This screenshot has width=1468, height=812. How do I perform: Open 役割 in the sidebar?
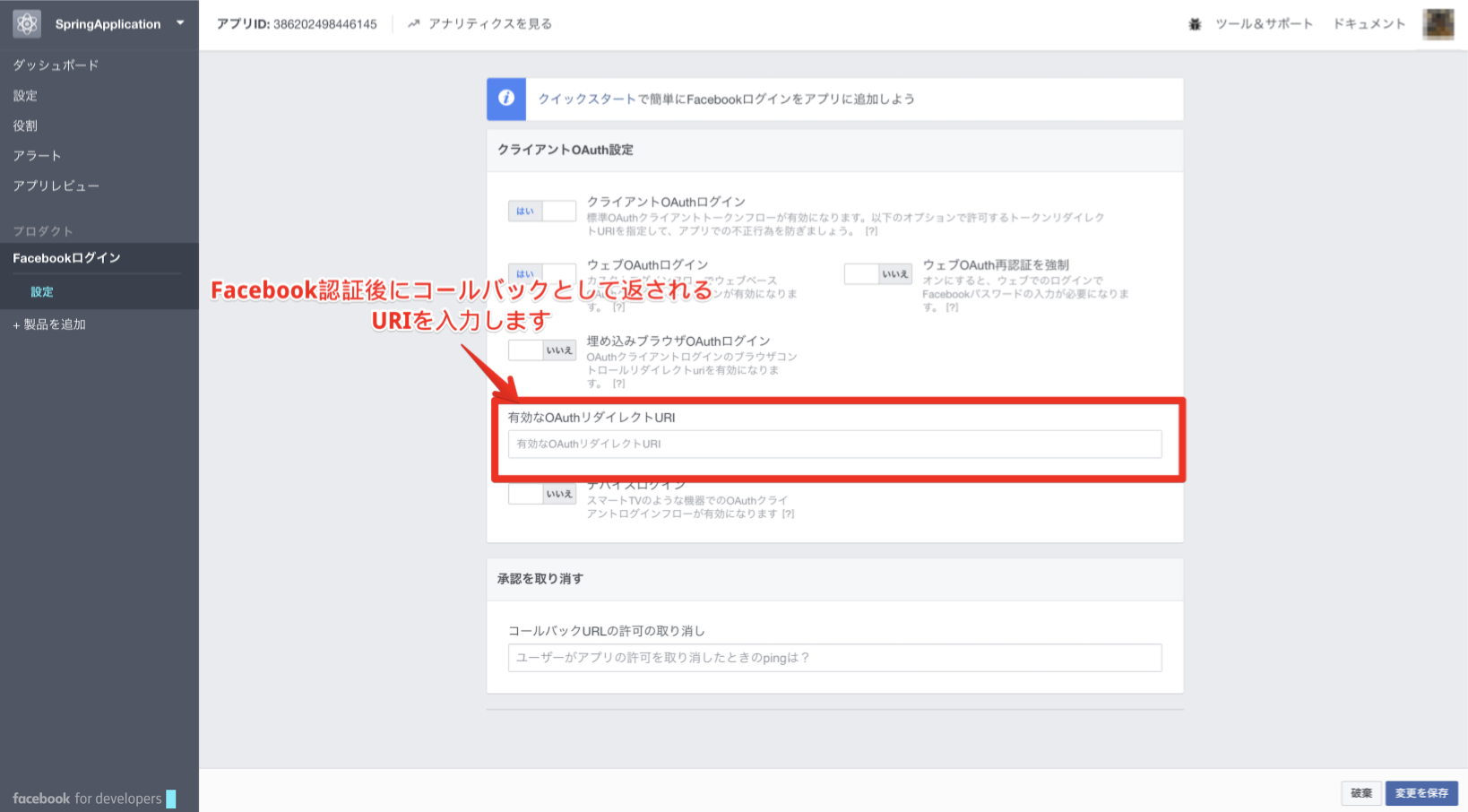(x=25, y=125)
